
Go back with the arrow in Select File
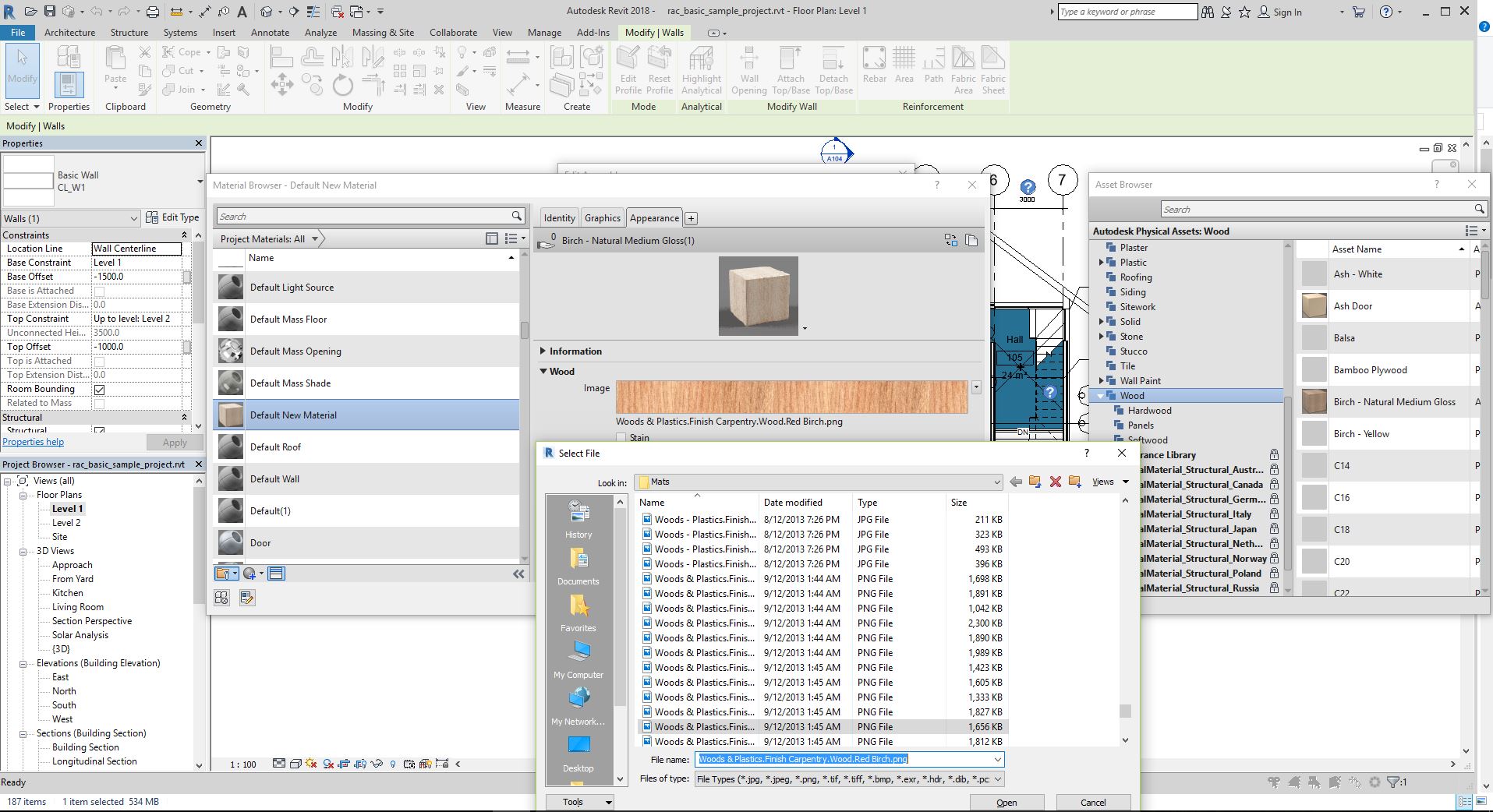click(1015, 482)
